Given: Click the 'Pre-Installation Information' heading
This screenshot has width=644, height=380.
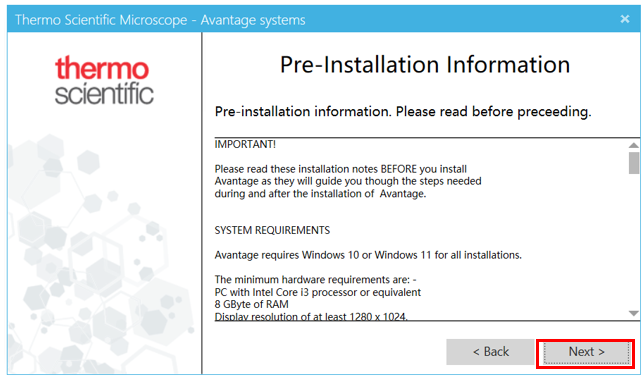Looking at the screenshot, I should pyautogui.click(x=425, y=65).
